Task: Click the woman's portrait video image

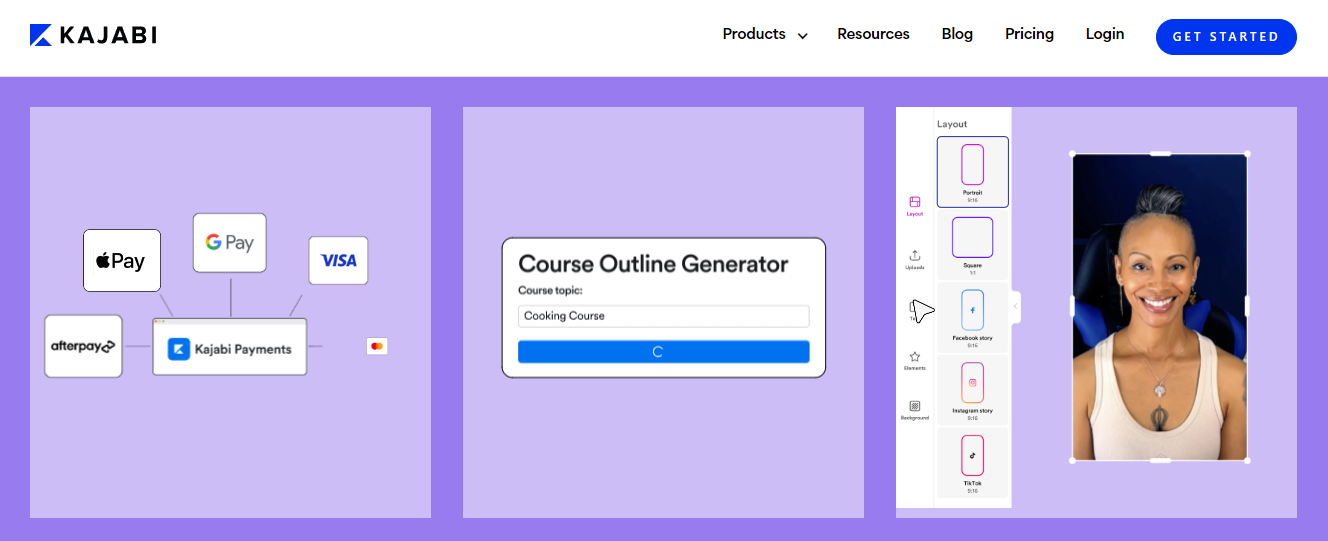Action: [1160, 307]
